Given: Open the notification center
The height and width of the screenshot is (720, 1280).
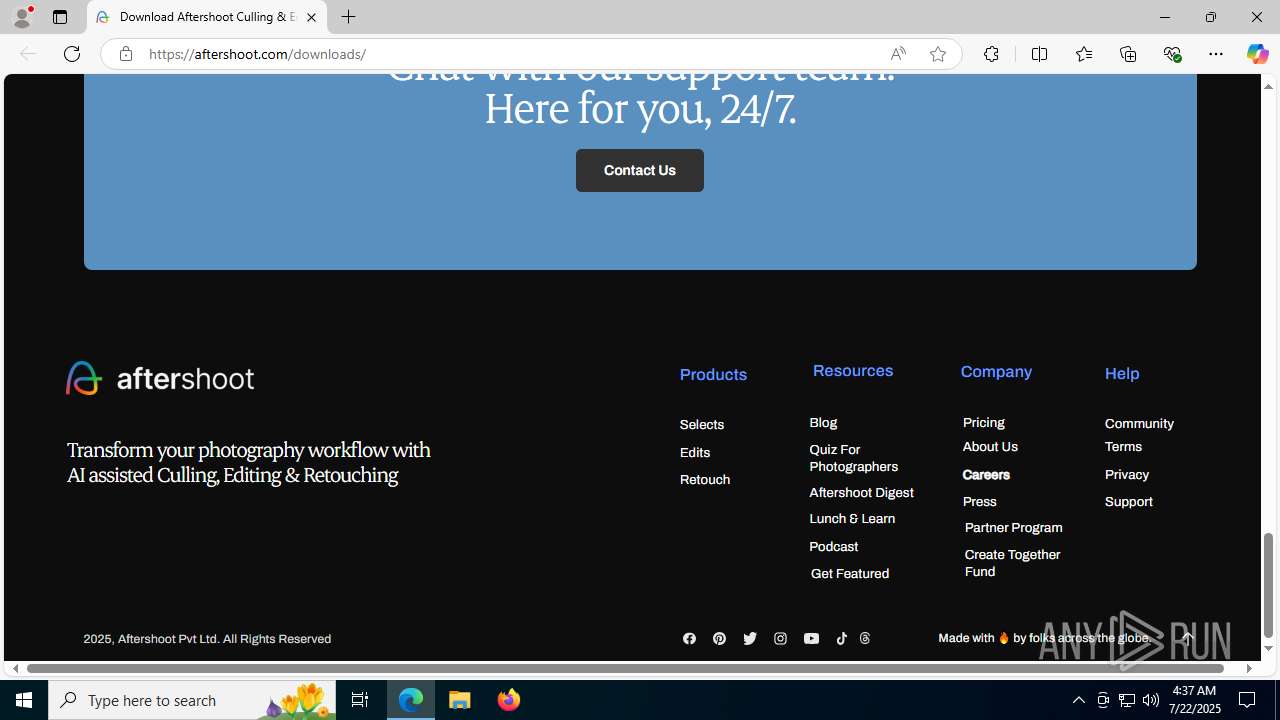Looking at the screenshot, I should (x=1248, y=700).
